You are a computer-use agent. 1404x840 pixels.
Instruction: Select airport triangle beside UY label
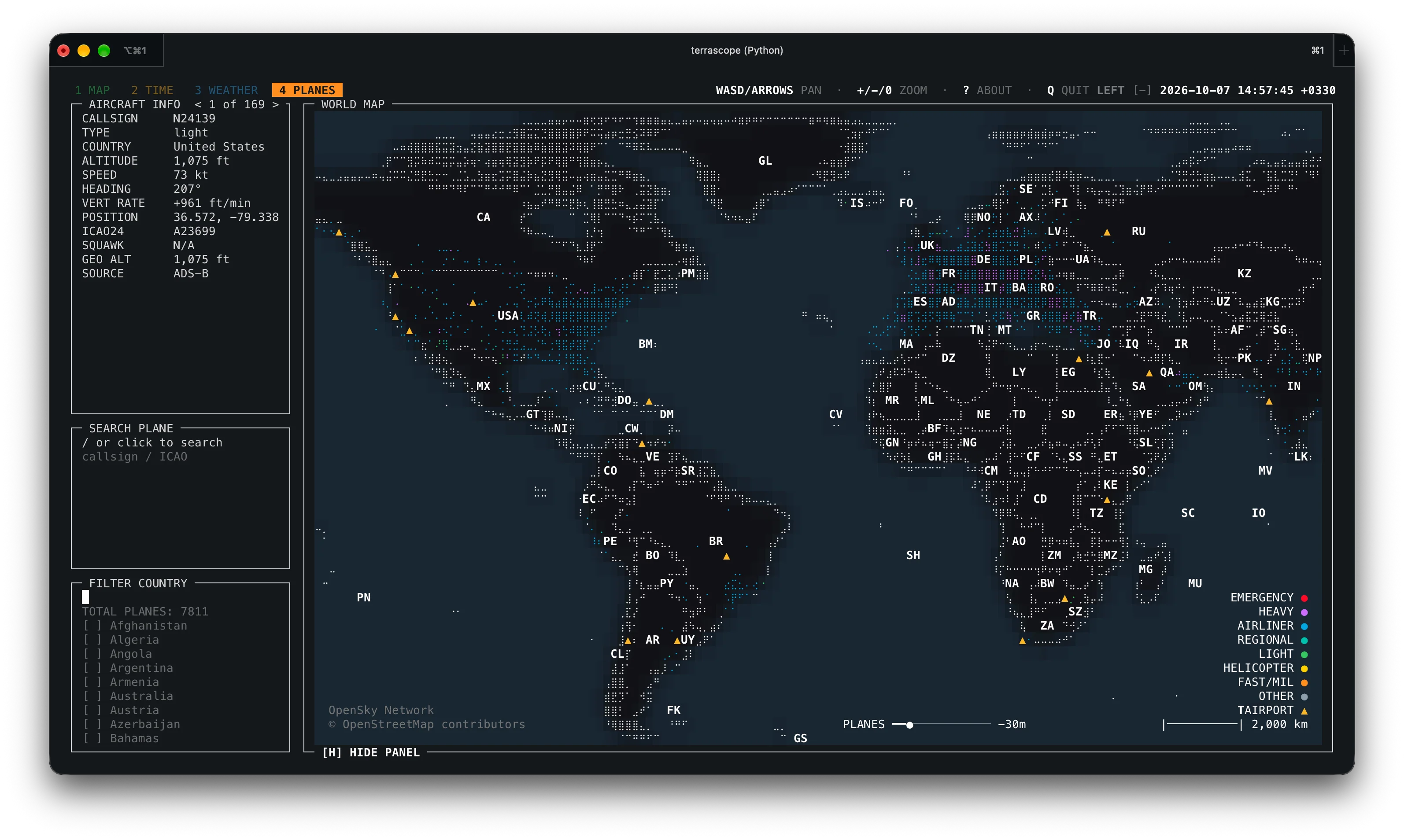677,641
